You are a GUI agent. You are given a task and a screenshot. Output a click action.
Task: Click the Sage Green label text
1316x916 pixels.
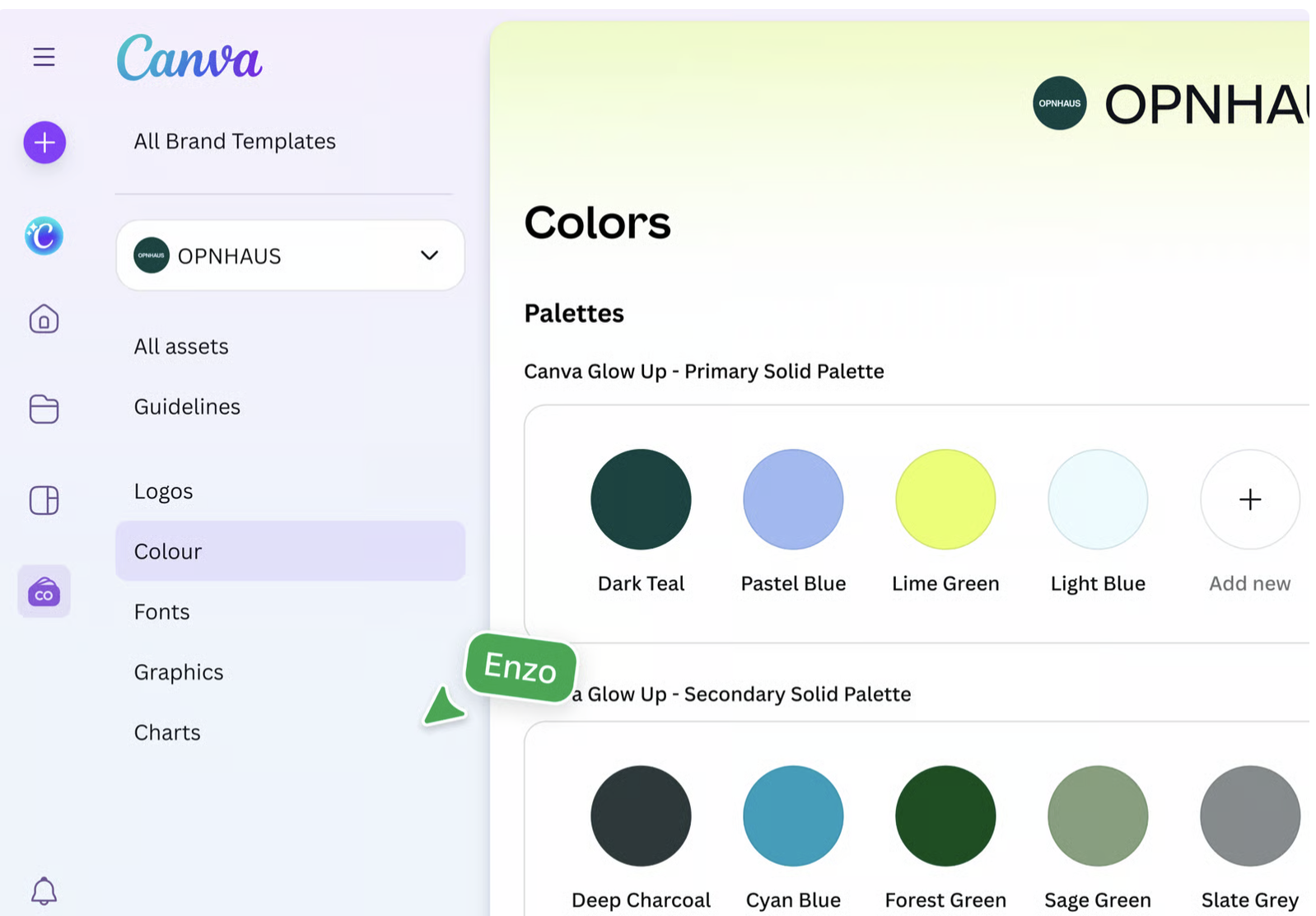pyautogui.click(x=1098, y=900)
